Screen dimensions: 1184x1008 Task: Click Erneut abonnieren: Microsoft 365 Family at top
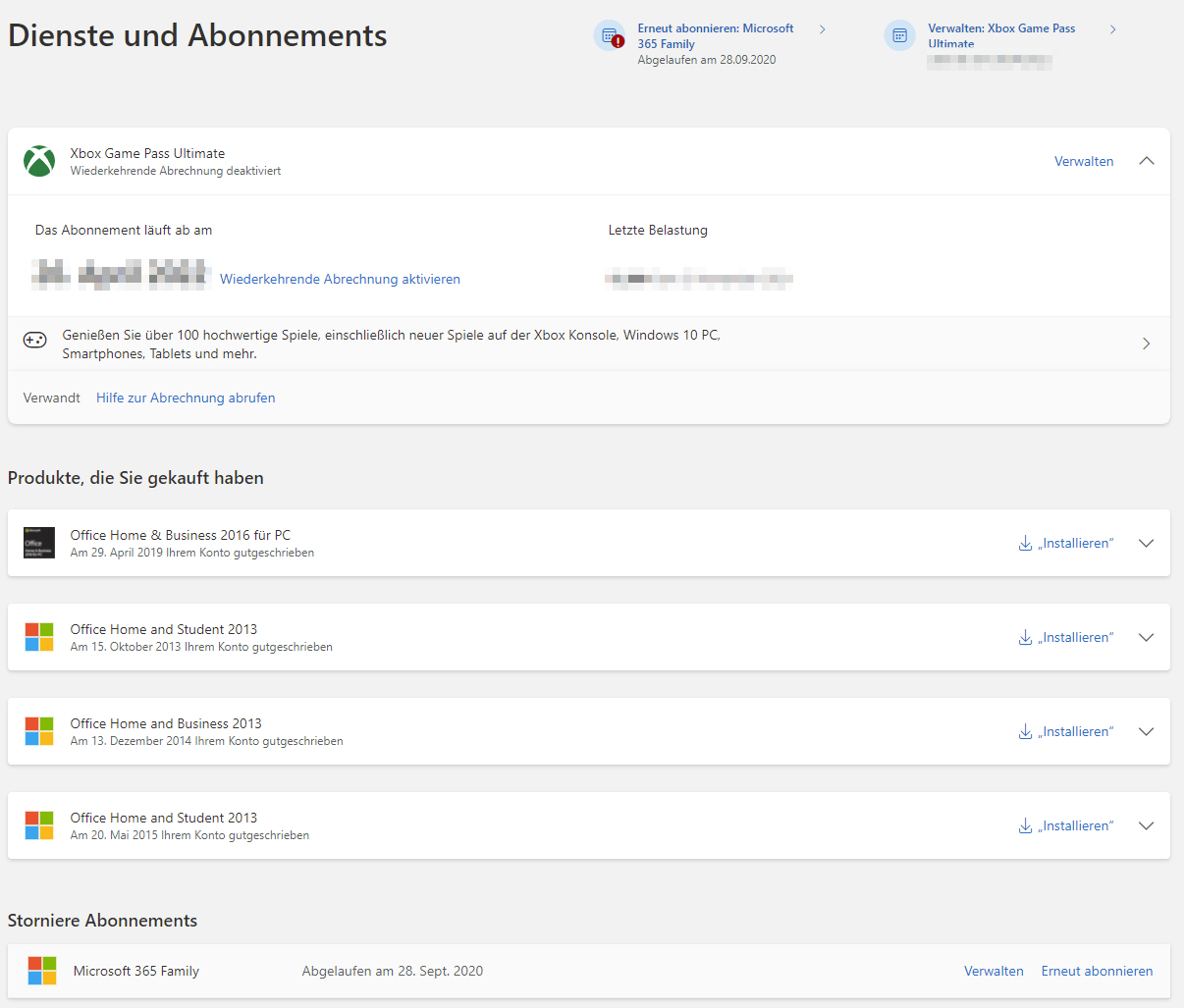[x=716, y=36]
